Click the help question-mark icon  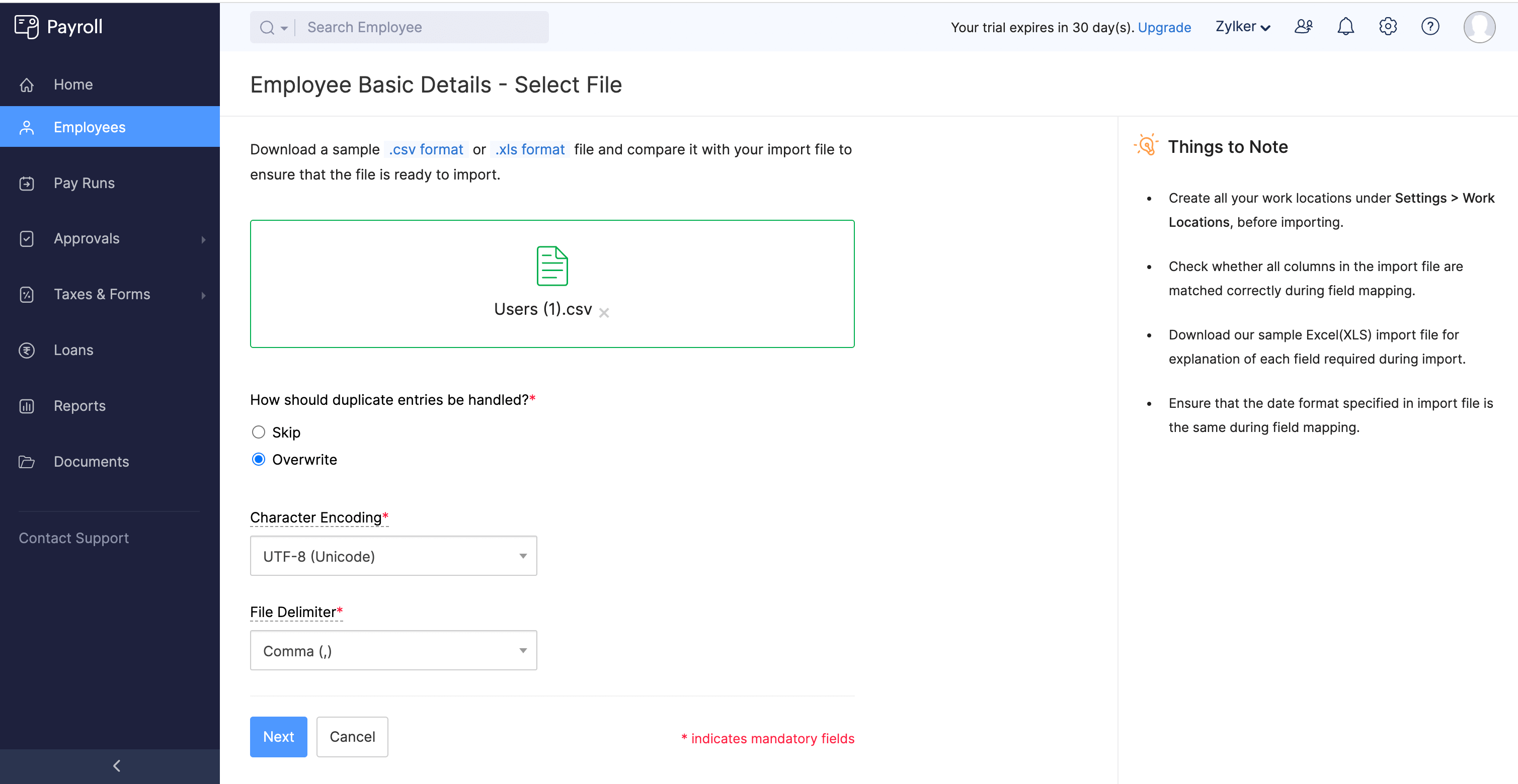1430,27
